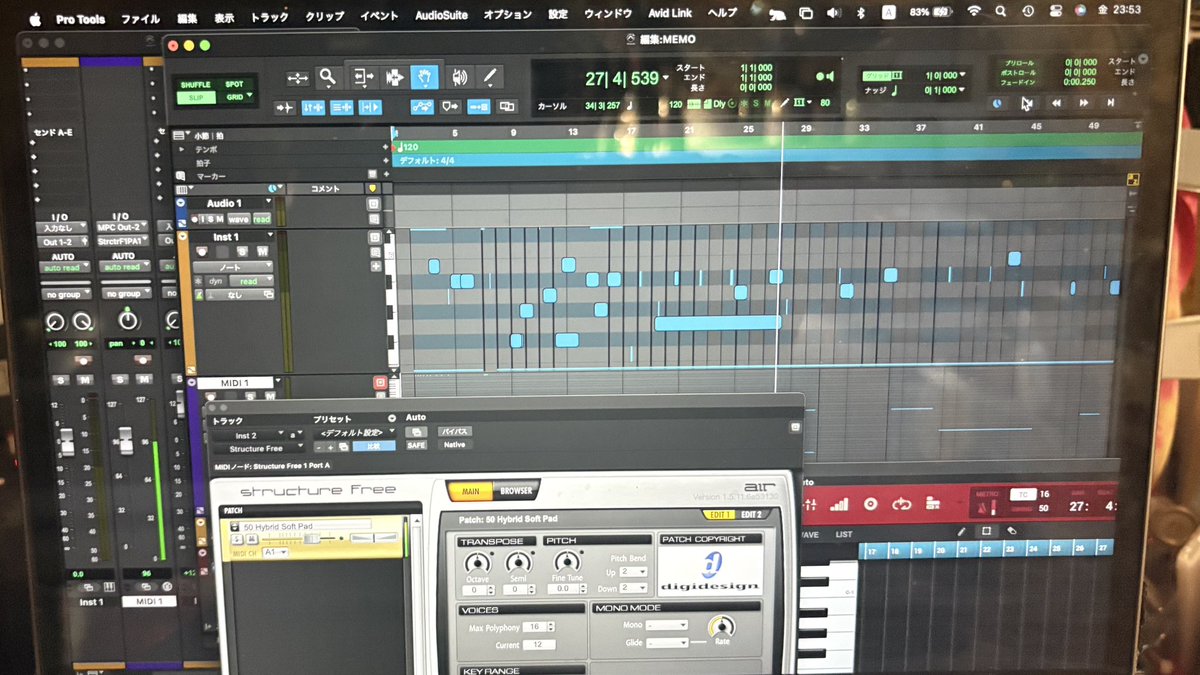Toggle Link Timeline and Edit Selection
Viewport: 1200px width, 675px height.
[312, 107]
